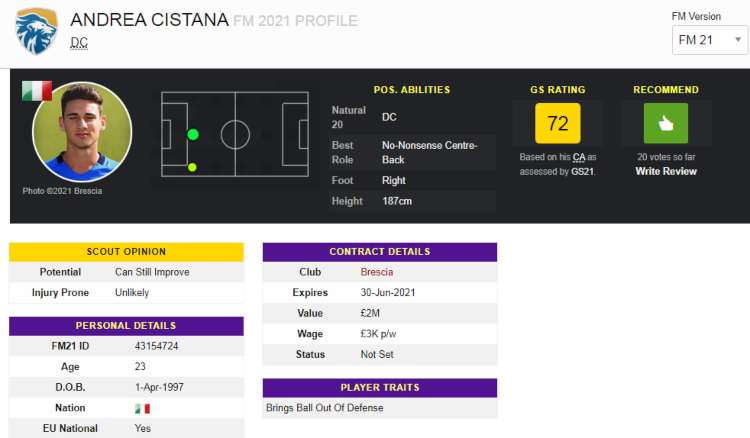Click the DC position abbreviation under the name

pyautogui.click(x=78, y=43)
